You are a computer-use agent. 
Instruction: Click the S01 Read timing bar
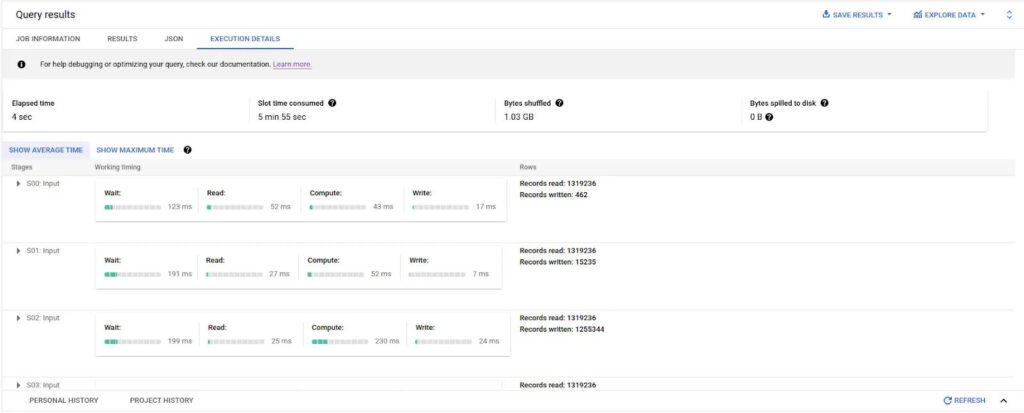[x=234, y=274]
